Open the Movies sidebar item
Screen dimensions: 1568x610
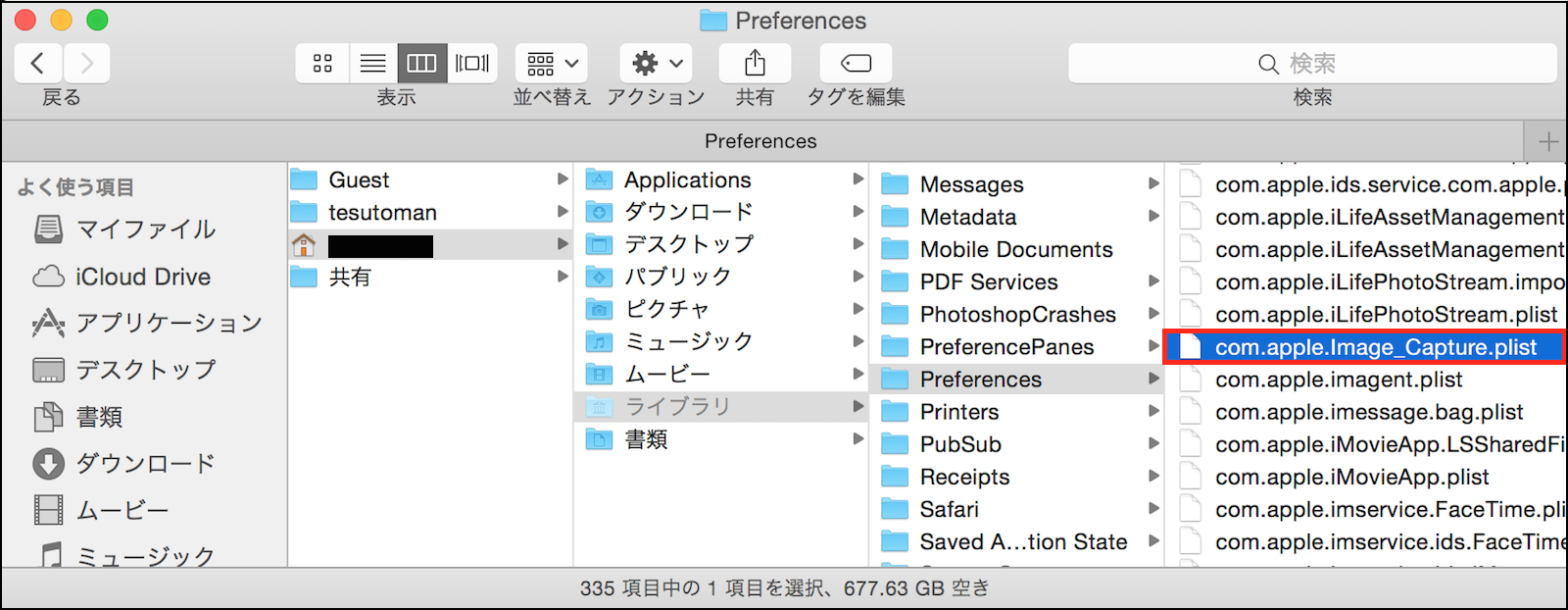[122, 510]
